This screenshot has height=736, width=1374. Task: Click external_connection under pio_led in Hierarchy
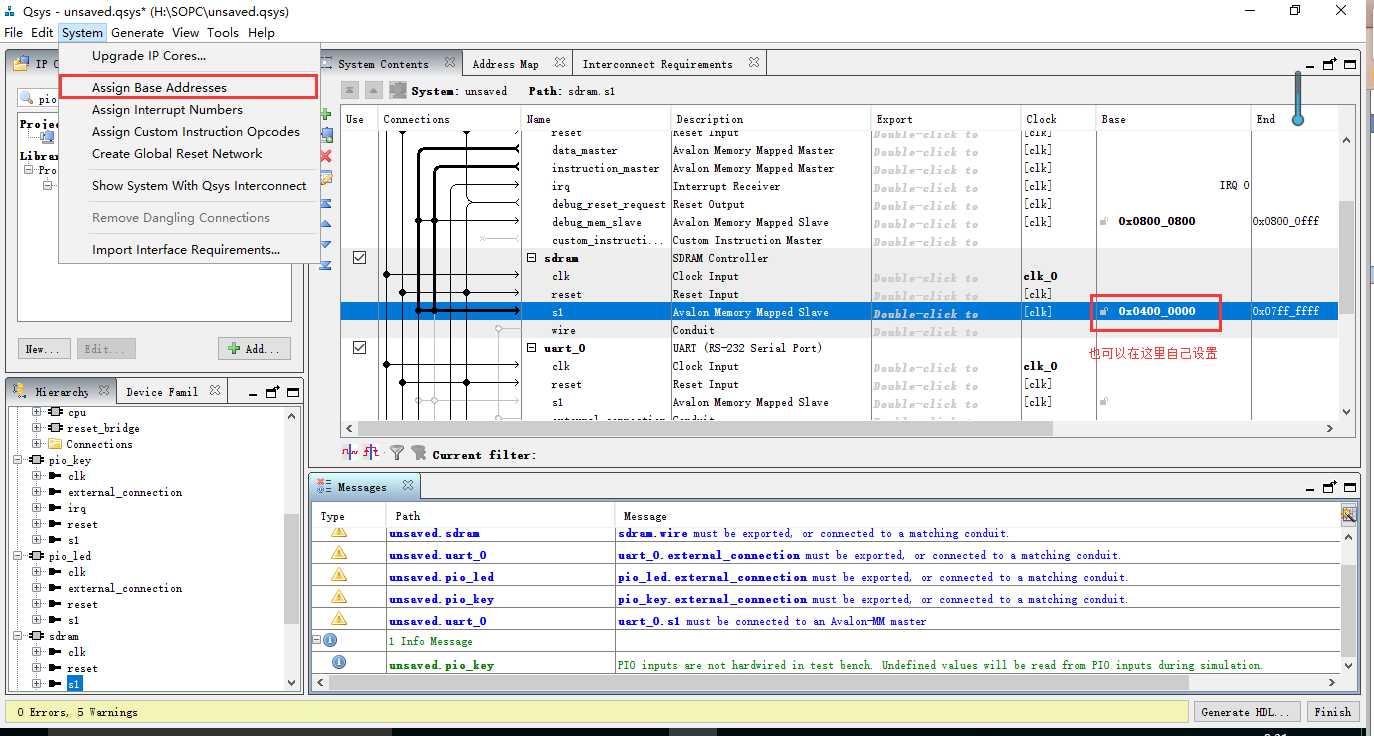(125, 588)
